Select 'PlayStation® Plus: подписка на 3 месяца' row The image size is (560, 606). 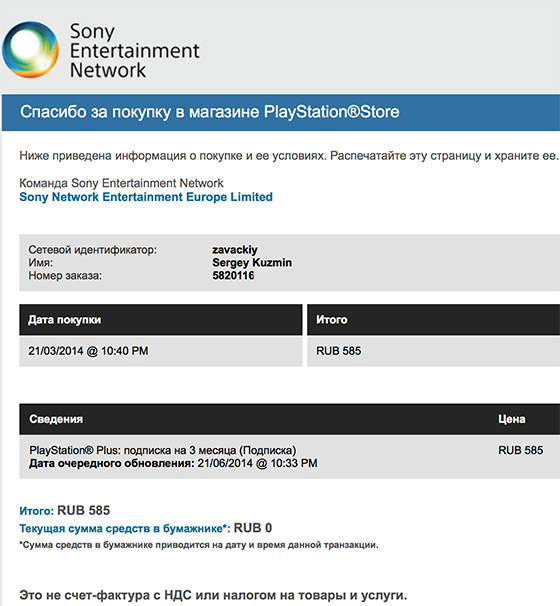tap(163, 450)
